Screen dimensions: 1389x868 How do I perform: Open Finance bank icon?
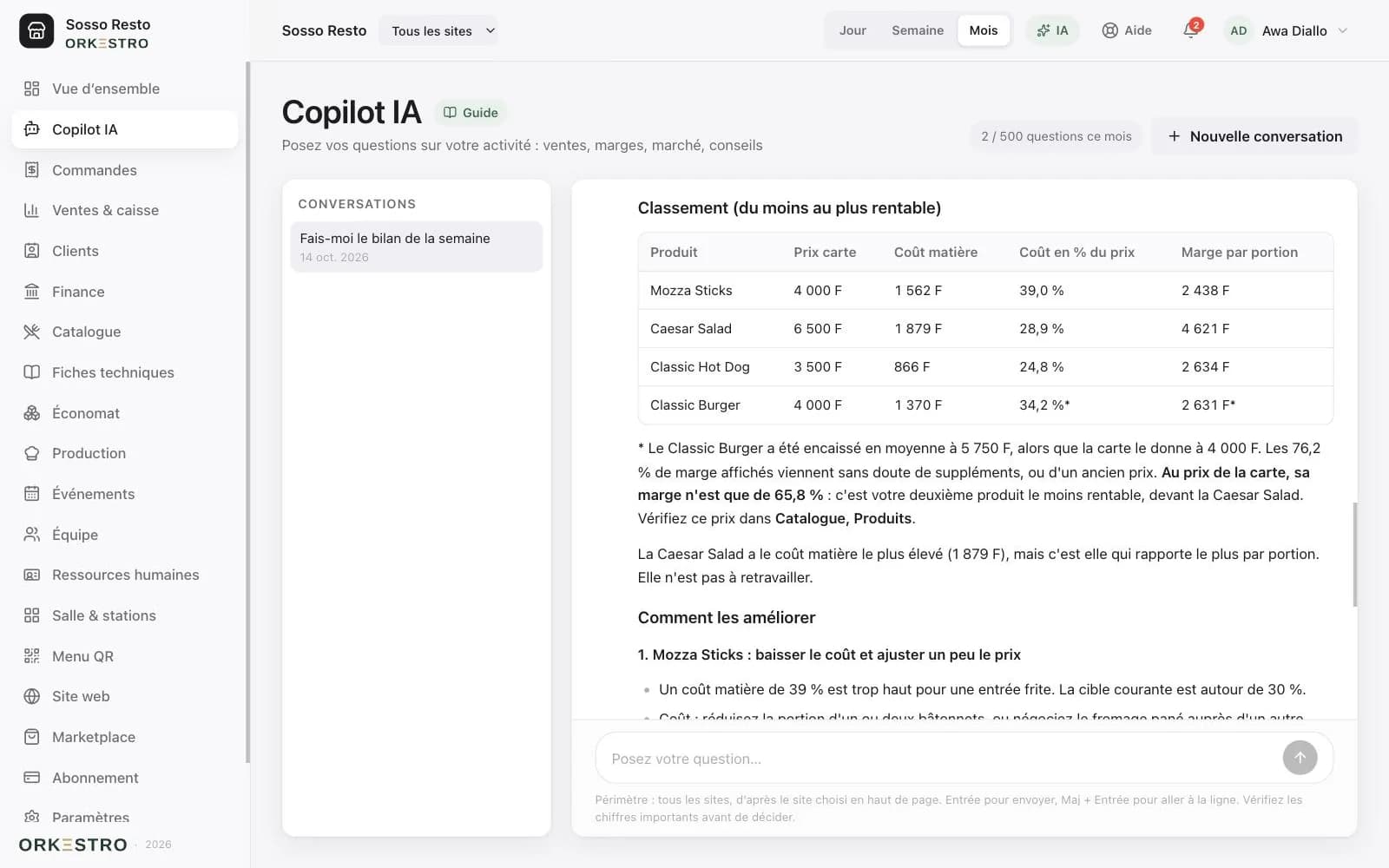[32, 292]
